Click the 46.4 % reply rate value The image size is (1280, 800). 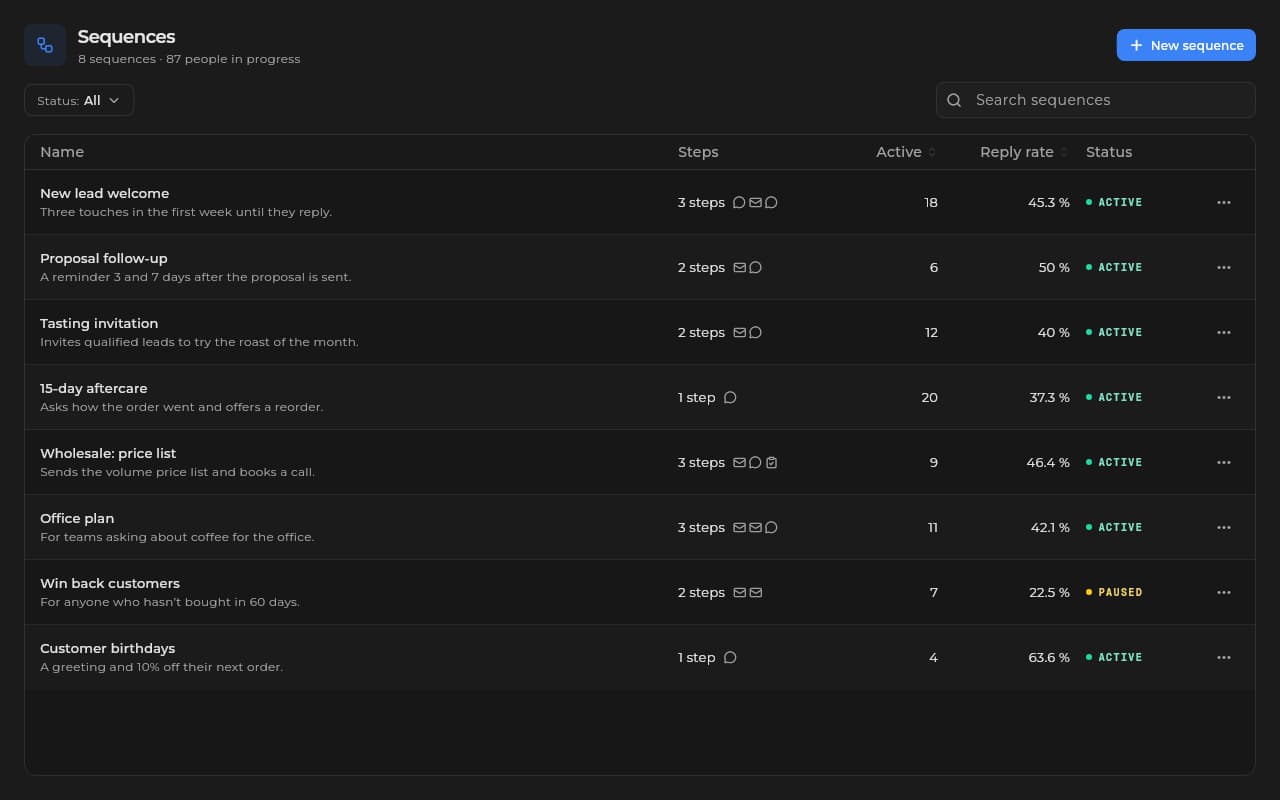1048,462
